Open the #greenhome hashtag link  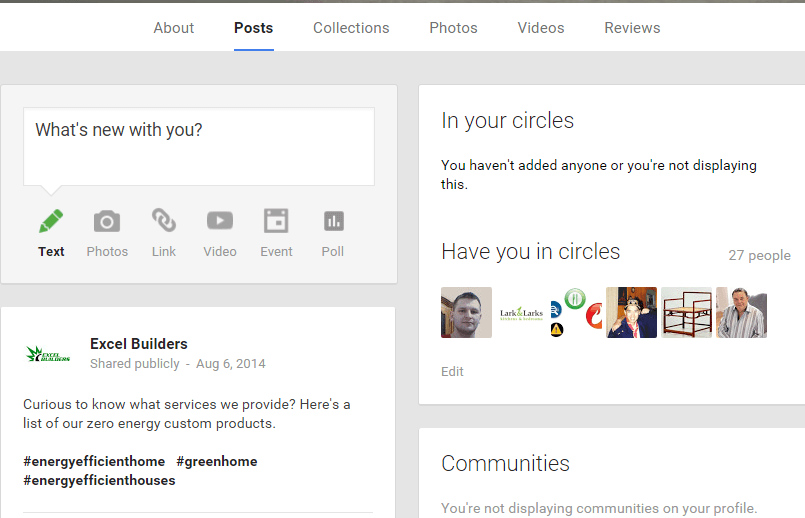click(217, 462)
